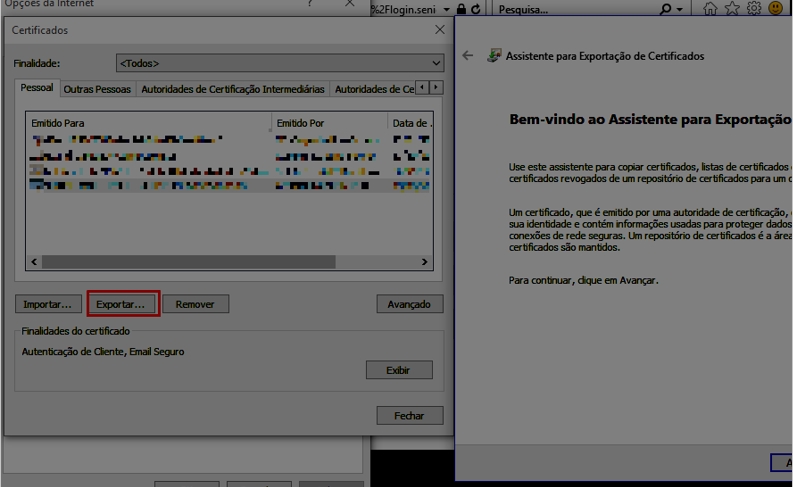This screenshot has width=793, height=487.
Task: Sort by Emitido Por column header
Action: (329, 123)
